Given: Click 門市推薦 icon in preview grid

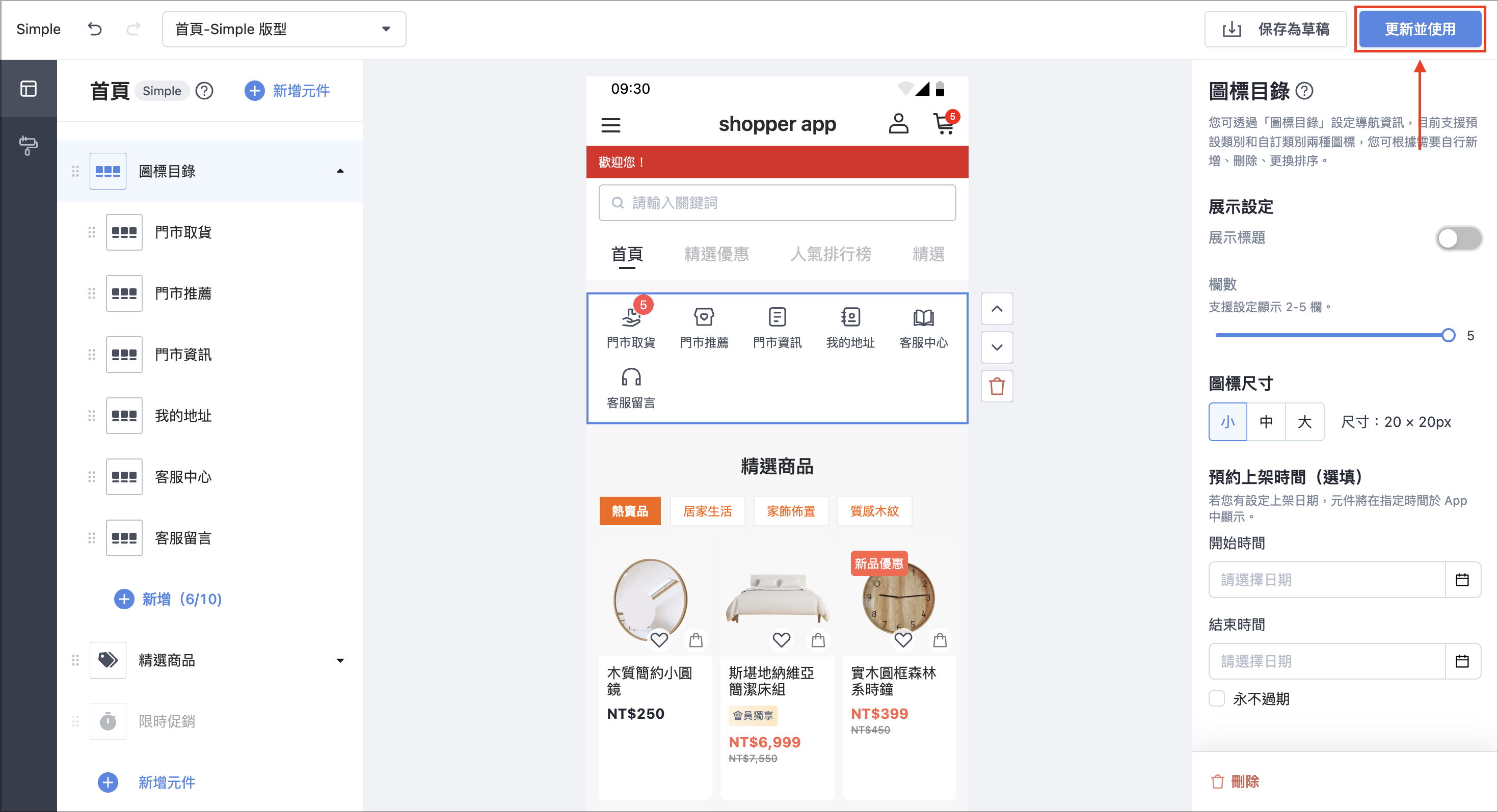Looking at the screenshot, I should tap(704, 317).
